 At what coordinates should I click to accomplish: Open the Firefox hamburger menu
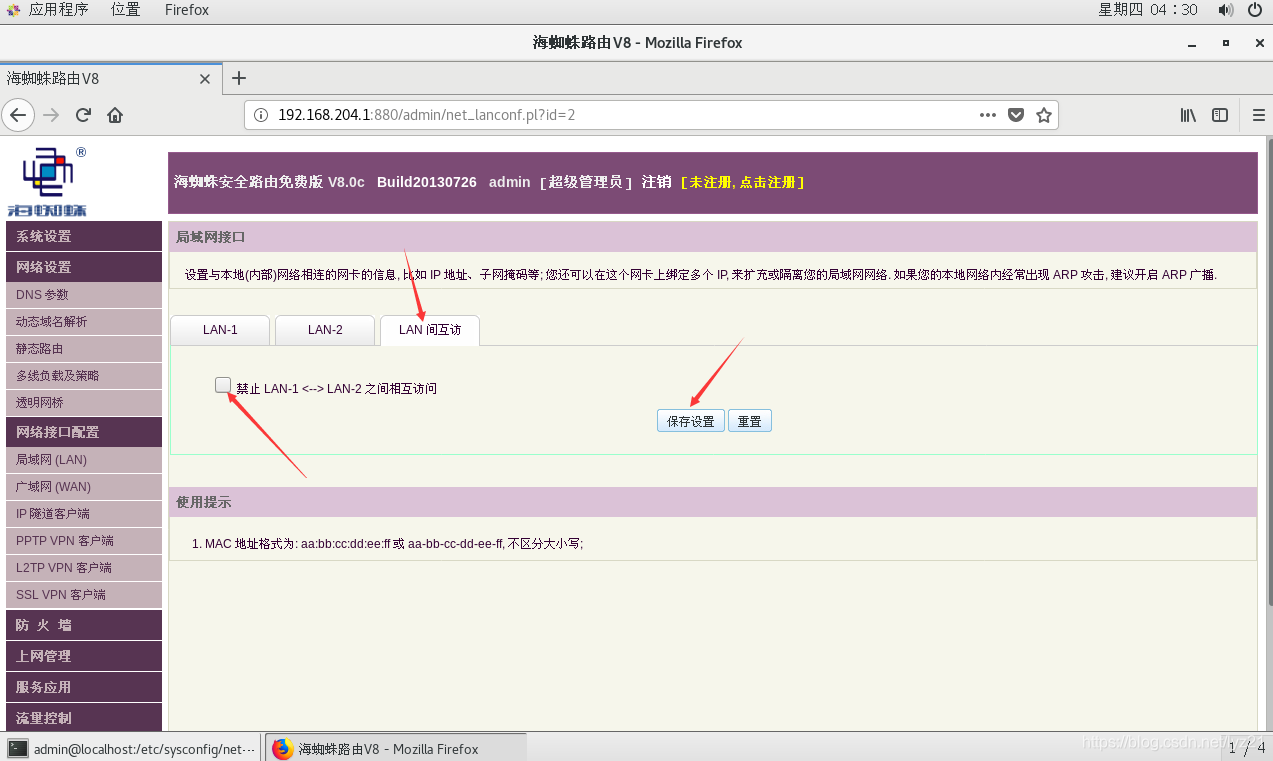click(1259, 115)
